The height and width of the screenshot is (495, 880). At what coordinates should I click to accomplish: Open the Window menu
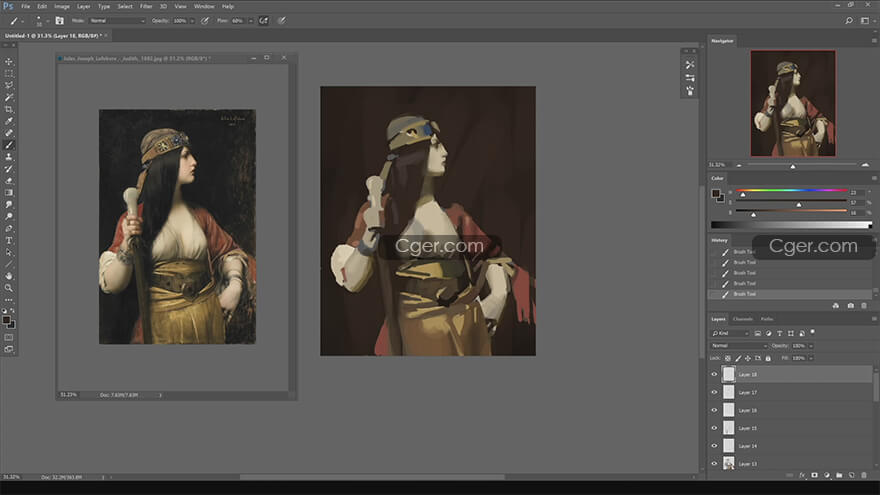click(x=204, y=6)
